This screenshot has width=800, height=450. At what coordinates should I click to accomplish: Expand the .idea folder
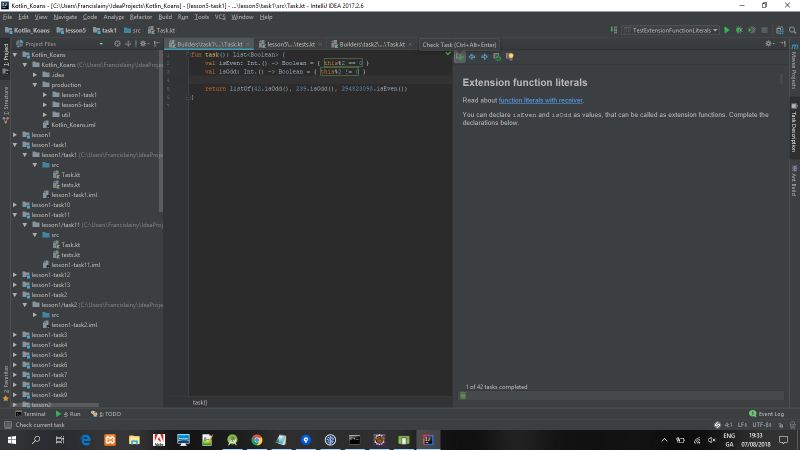[35, 74]
